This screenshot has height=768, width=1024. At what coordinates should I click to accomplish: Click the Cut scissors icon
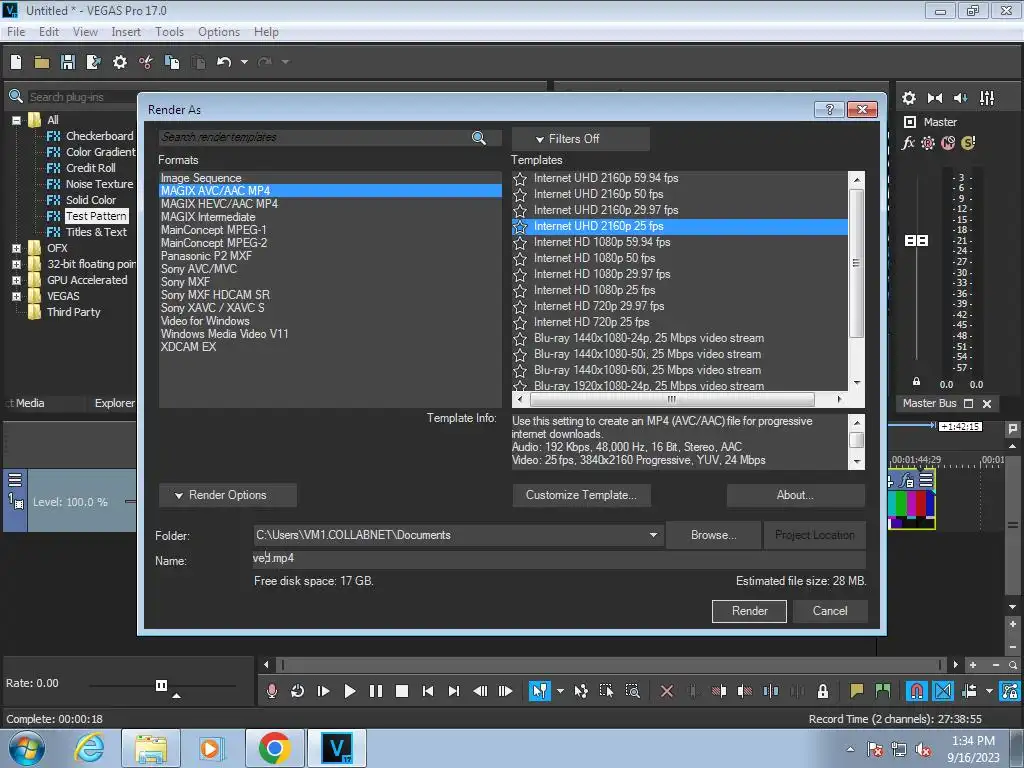click(x=146, y=62)
